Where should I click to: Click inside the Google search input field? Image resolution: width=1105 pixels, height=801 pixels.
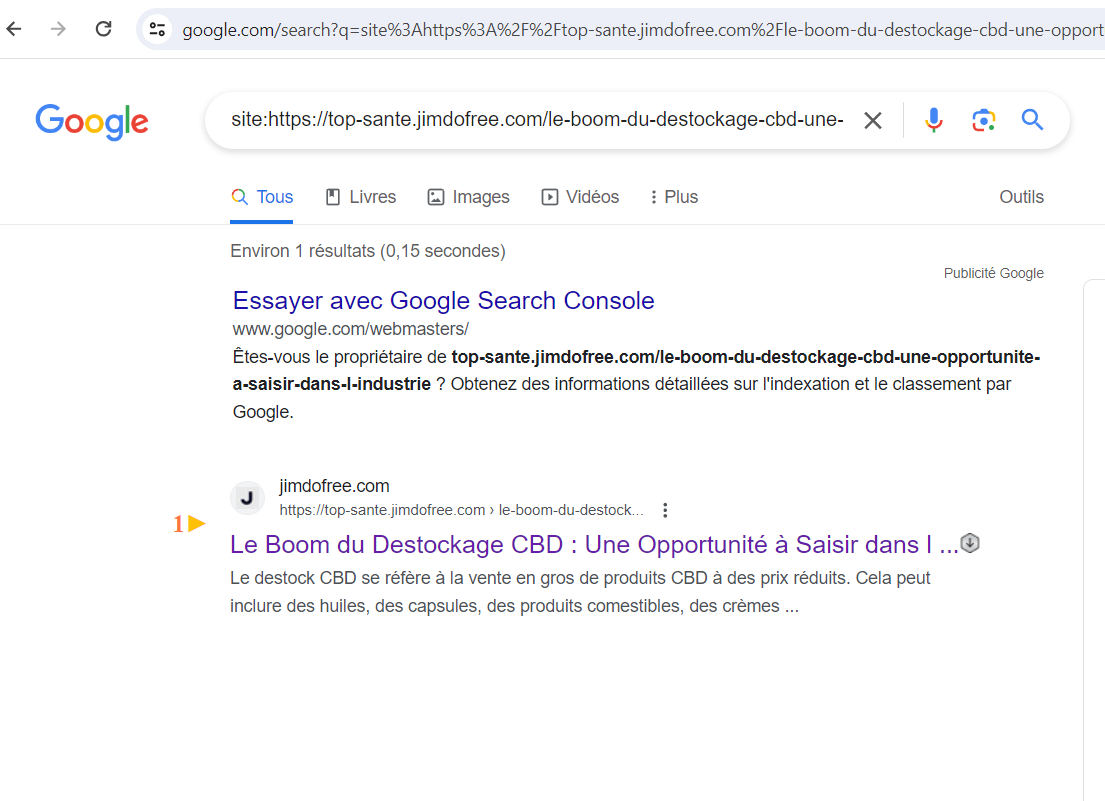click(x=536, y=121)
